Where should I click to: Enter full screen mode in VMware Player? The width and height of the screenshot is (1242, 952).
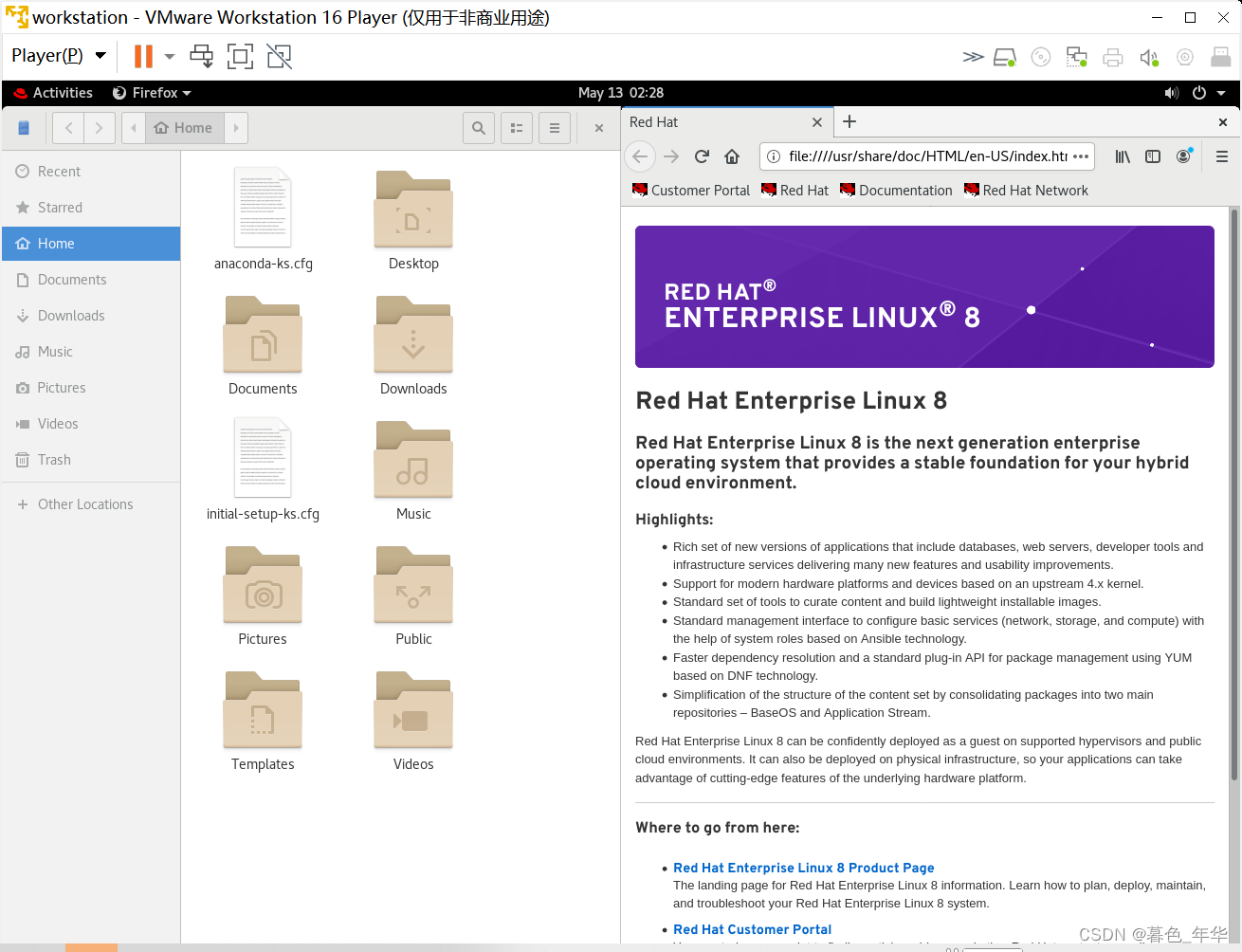[241, 56]
